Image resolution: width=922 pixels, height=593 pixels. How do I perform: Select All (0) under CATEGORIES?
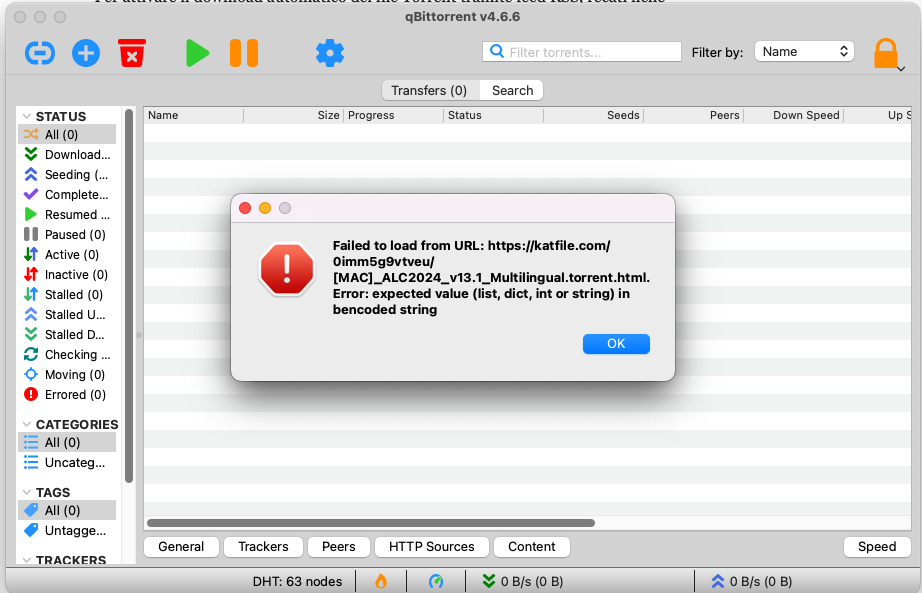[x=67, y=442]
